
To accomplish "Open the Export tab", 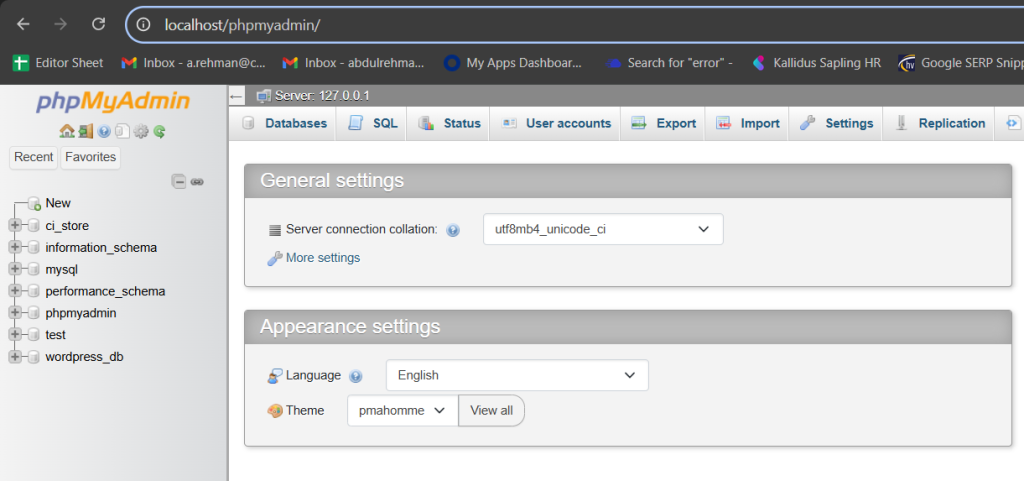I will 664,123.
